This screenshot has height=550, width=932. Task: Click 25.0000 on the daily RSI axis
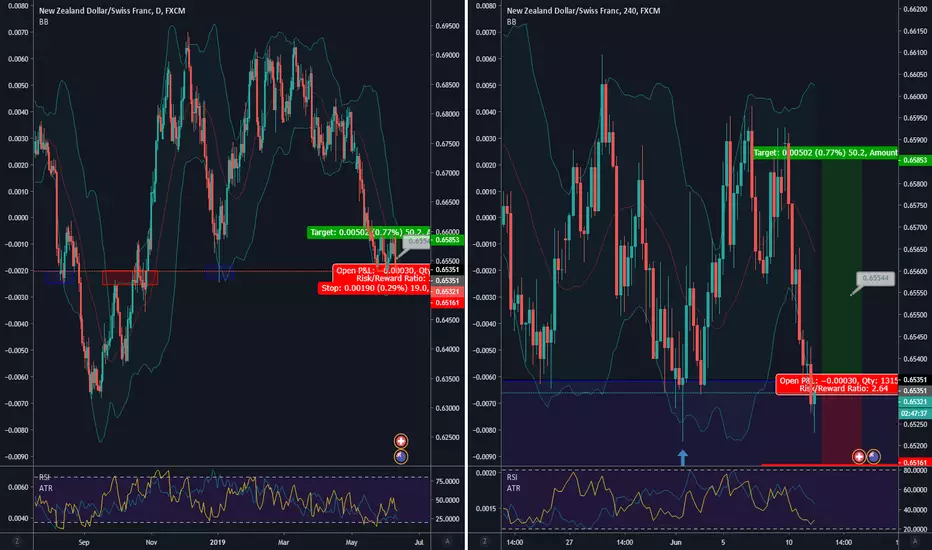(x=448, y=519)
